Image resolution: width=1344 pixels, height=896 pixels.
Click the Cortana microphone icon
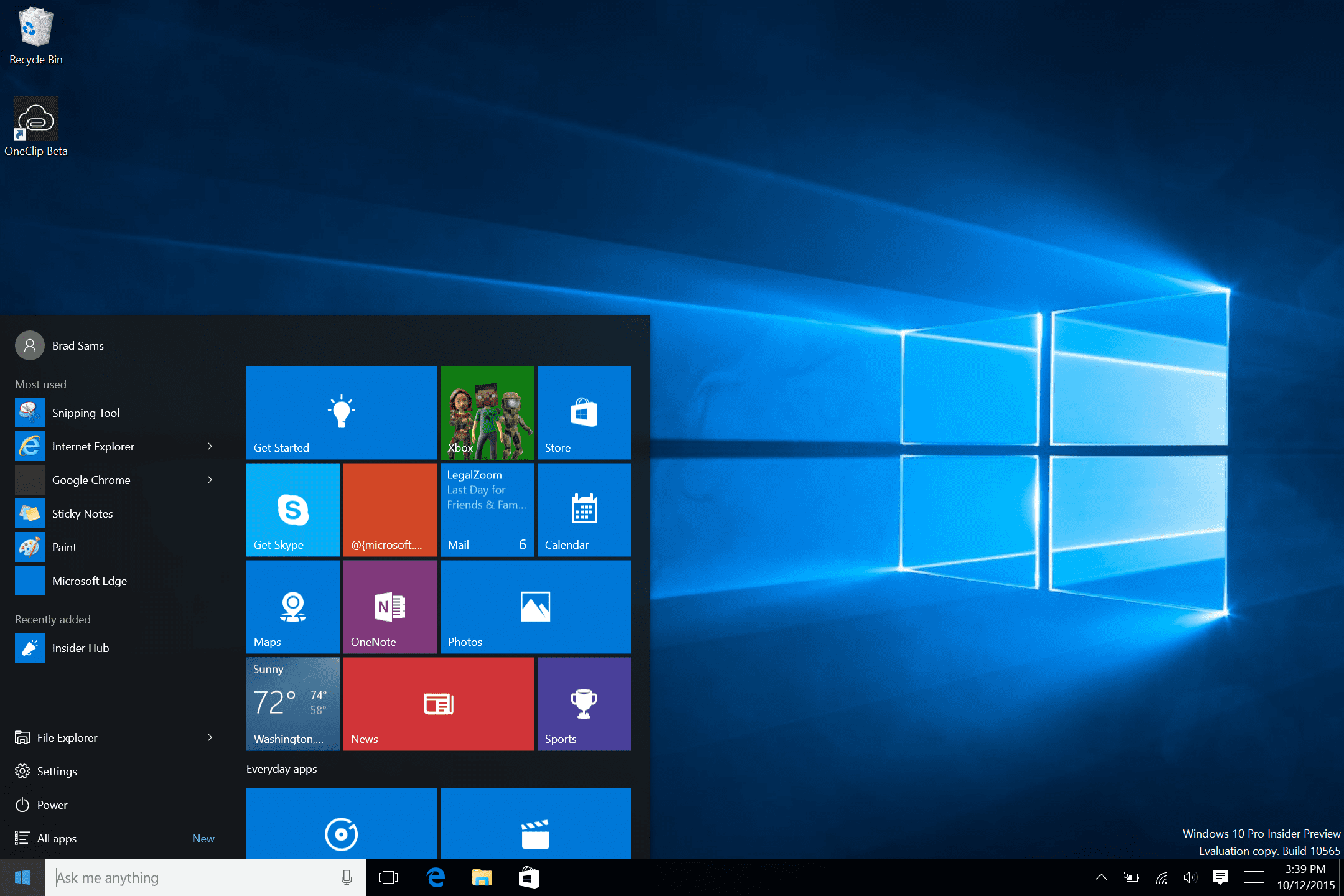pyautogui.click(x=347, y=878)
